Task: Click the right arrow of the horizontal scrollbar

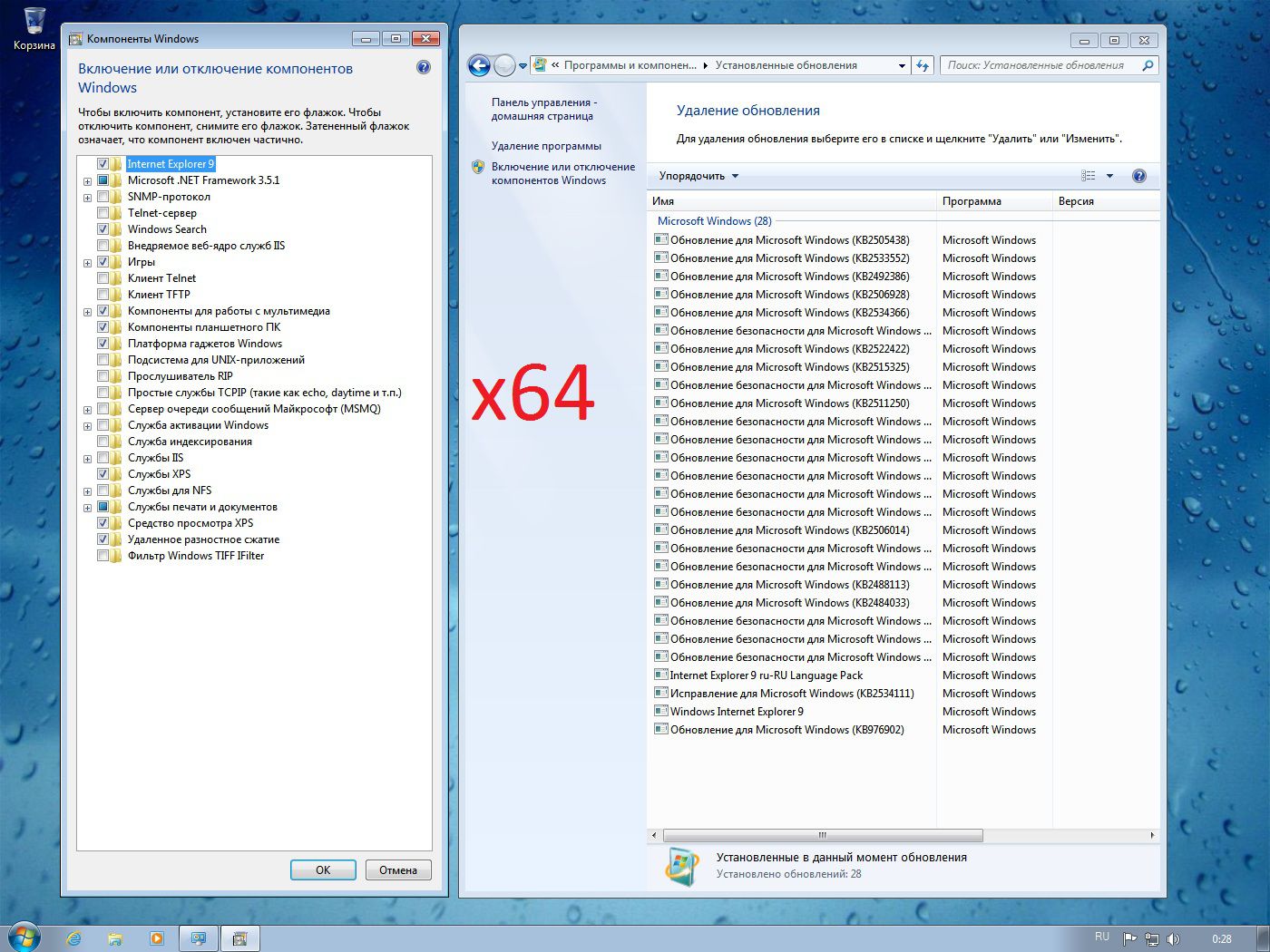Action: tap(1152, 835)
